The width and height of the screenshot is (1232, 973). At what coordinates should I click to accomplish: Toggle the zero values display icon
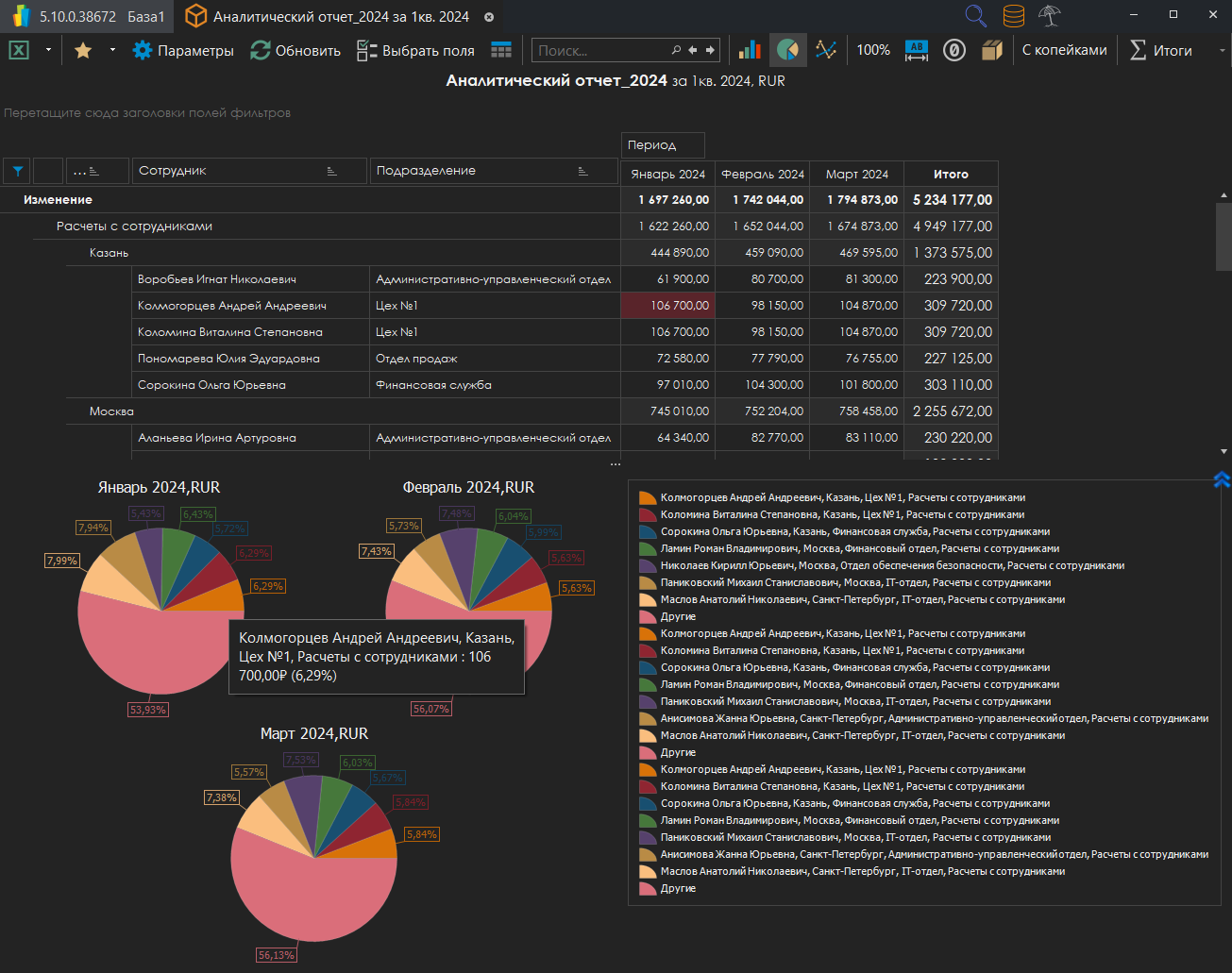(954, 50)
